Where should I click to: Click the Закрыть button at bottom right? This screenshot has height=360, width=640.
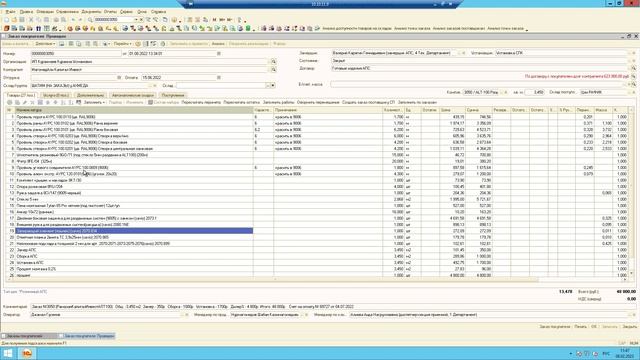[x=629, y=327]
